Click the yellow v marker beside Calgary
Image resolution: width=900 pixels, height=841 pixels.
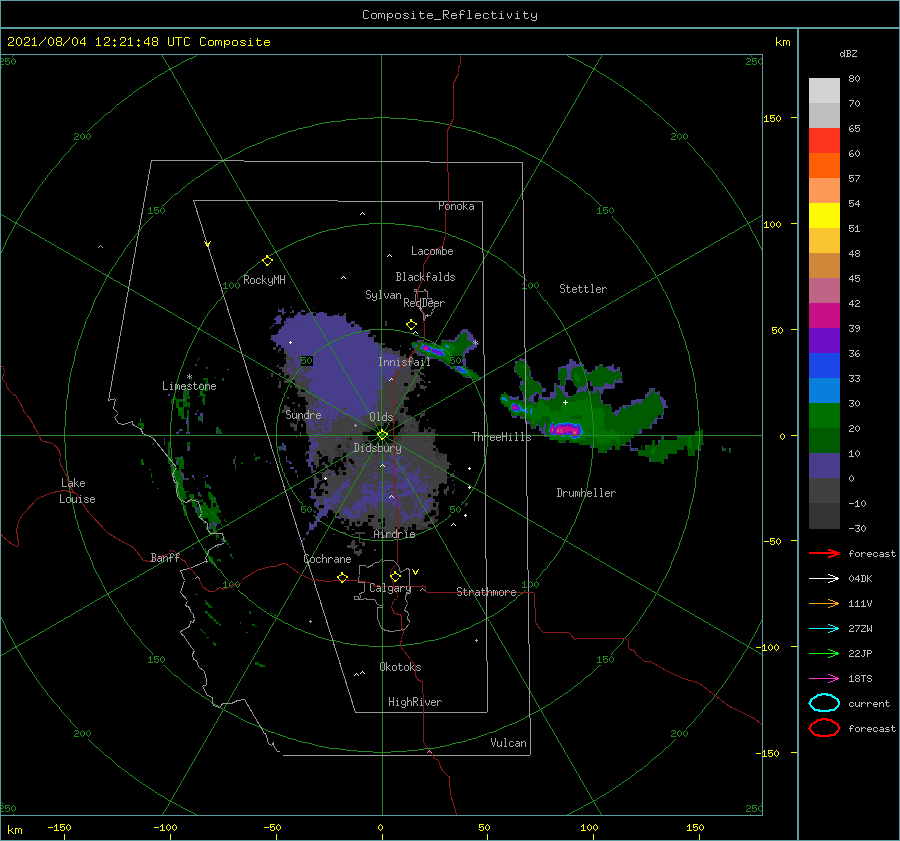point(416,572)
